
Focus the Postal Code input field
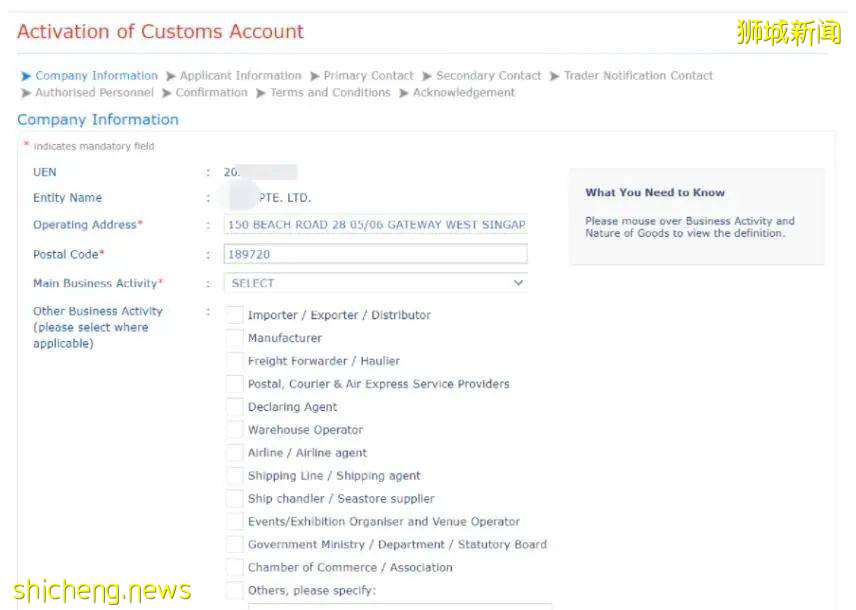376,254
